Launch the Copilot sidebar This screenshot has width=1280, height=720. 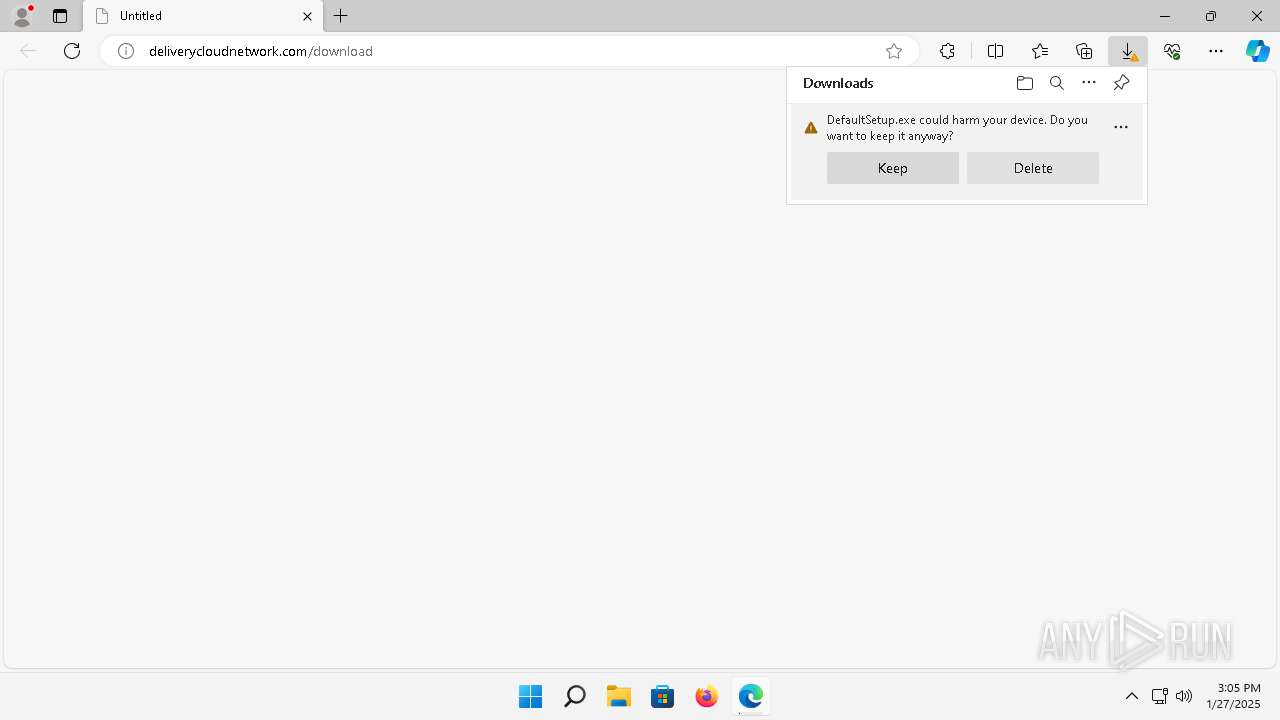1257,51
